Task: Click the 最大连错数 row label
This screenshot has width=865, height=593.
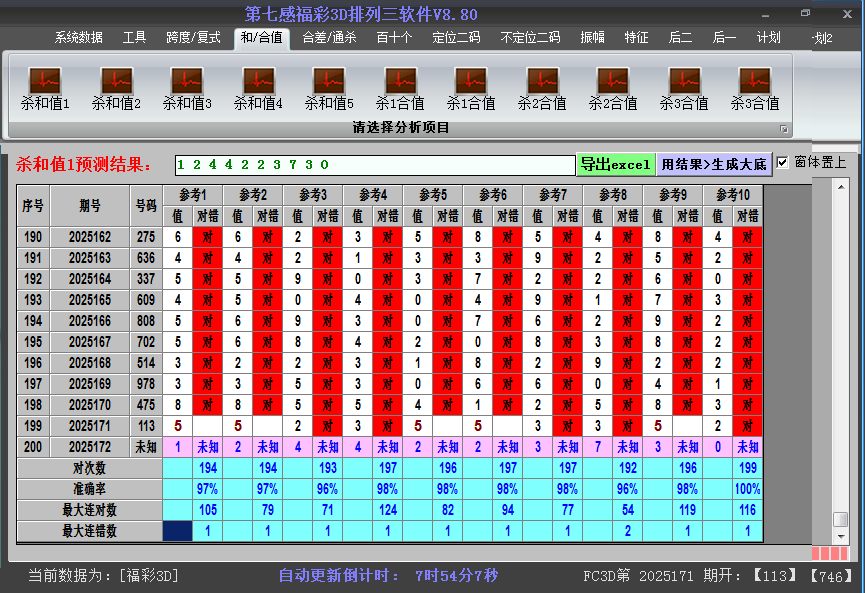Action: click(x=89, y=531)
